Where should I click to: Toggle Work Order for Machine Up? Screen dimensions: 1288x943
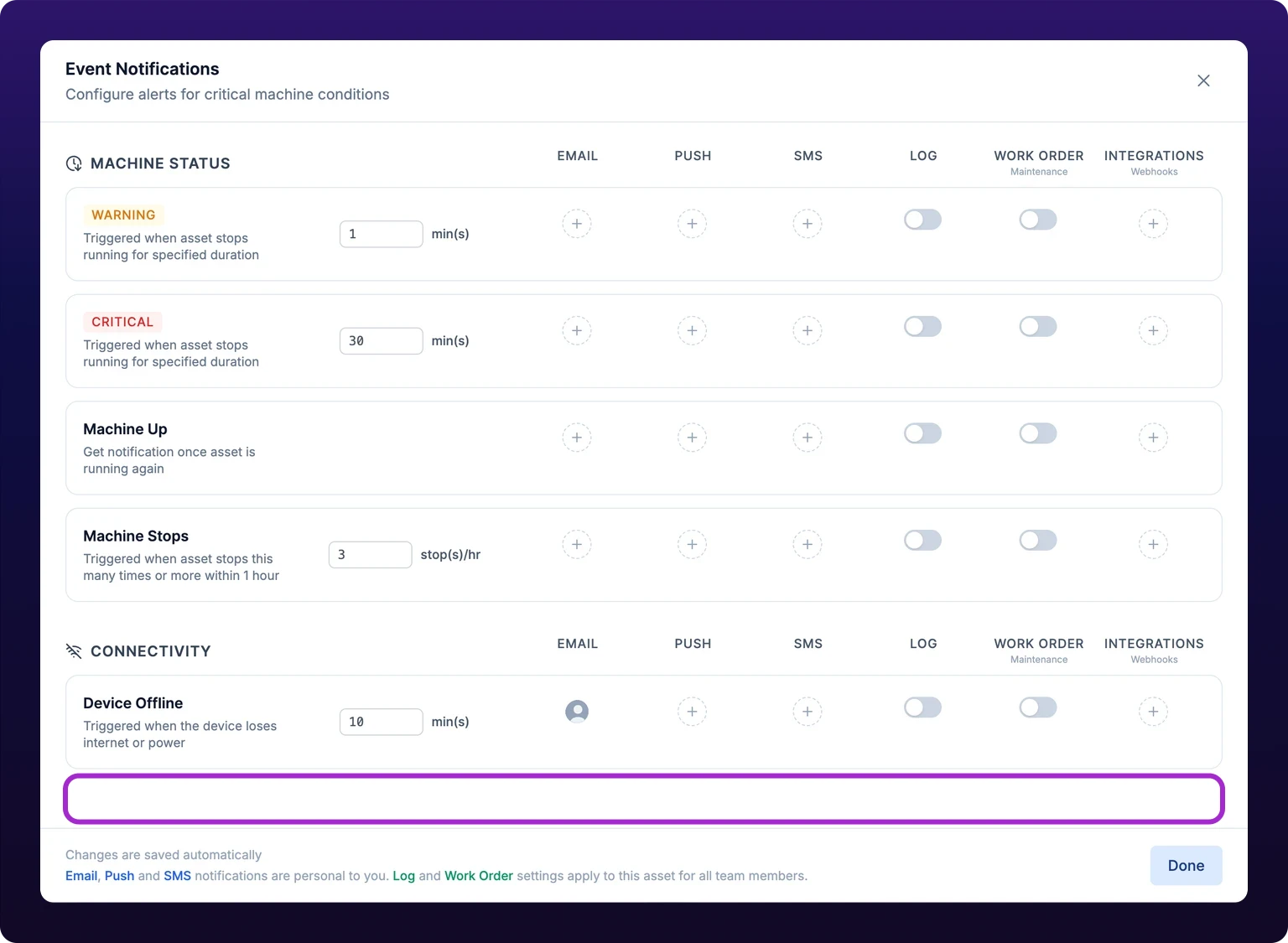tap(1038, 433)
